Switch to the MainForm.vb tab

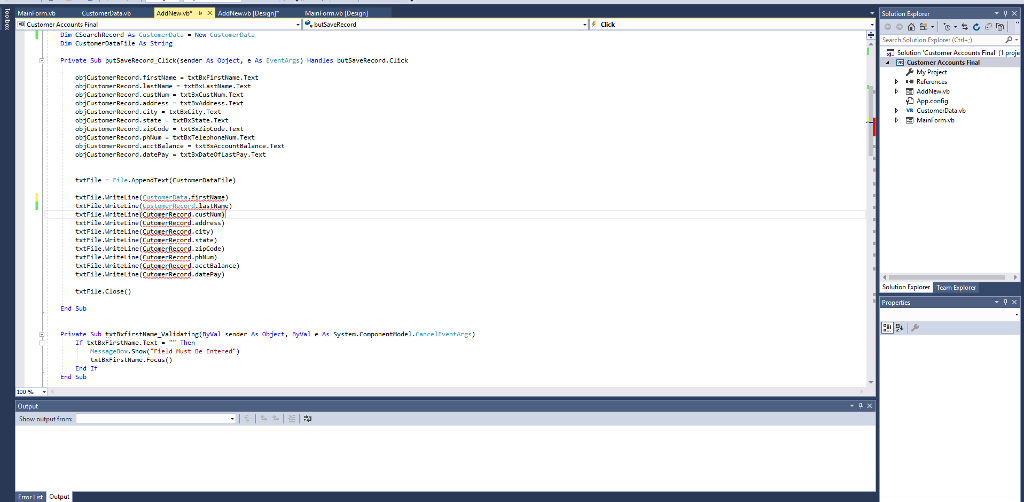coord(37,13)
